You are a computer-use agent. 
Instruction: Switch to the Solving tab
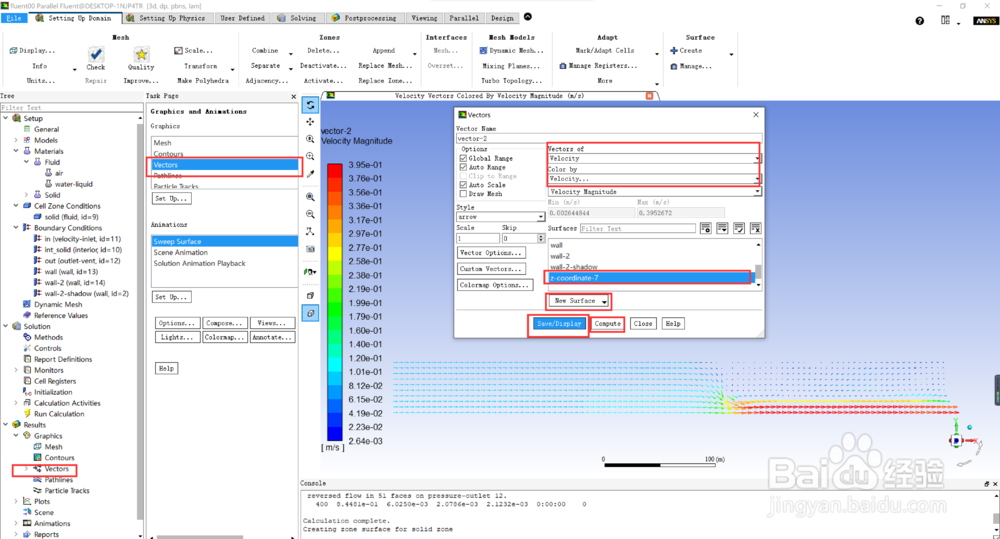coord(297,18)
